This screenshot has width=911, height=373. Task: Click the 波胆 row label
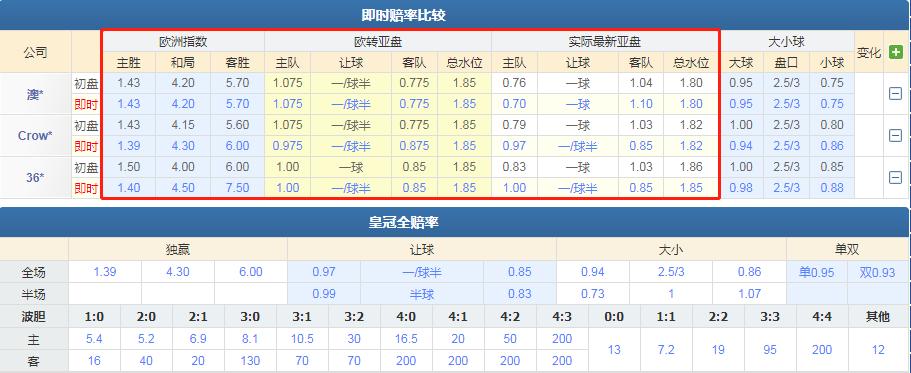[34, 317]
